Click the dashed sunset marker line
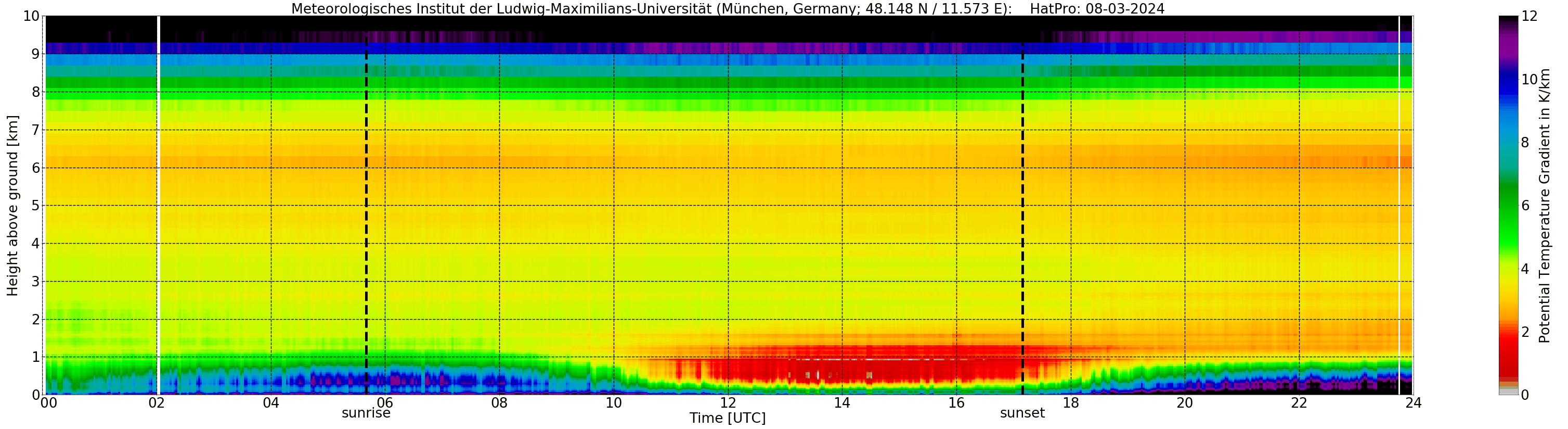This screenshot has width=1568, height=429. tap(1022, 205)
